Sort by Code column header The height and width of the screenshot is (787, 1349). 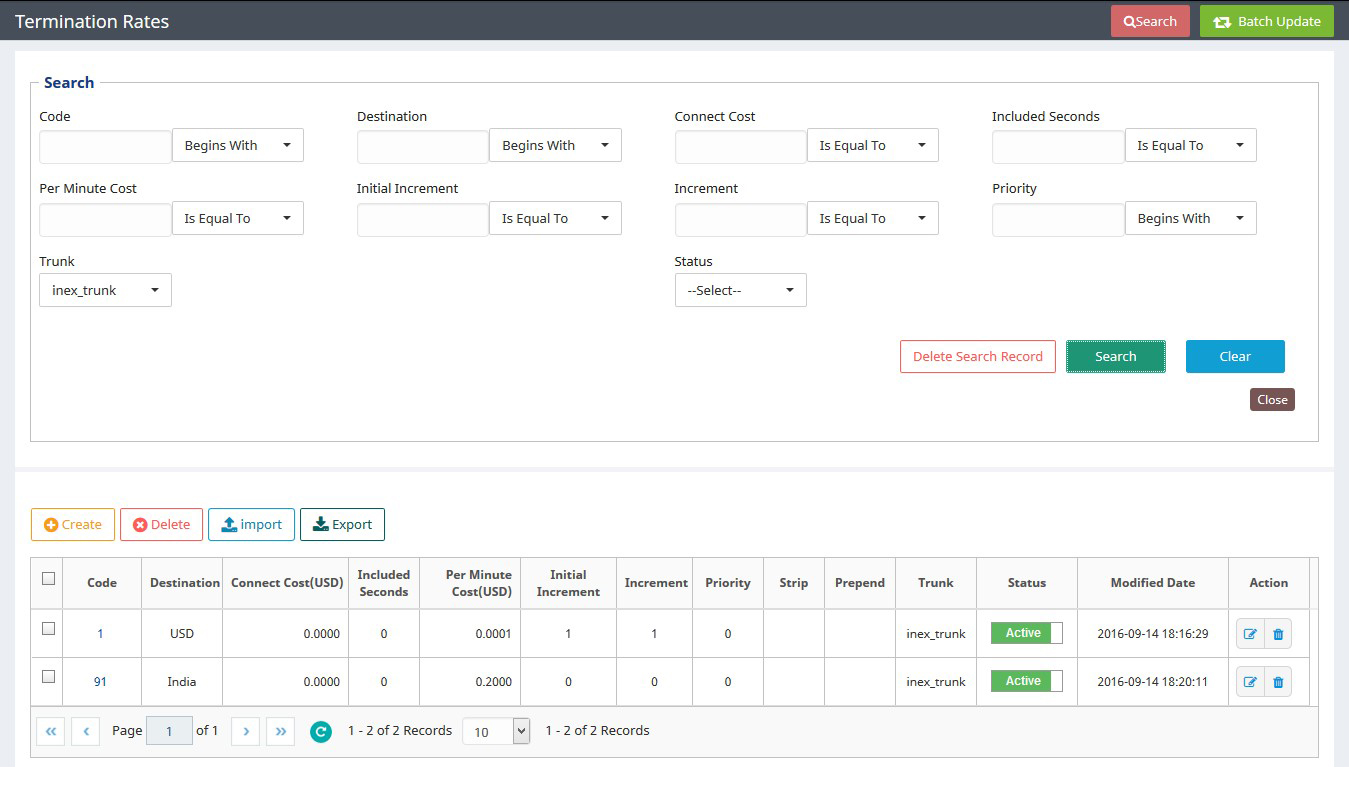(102, 583)
